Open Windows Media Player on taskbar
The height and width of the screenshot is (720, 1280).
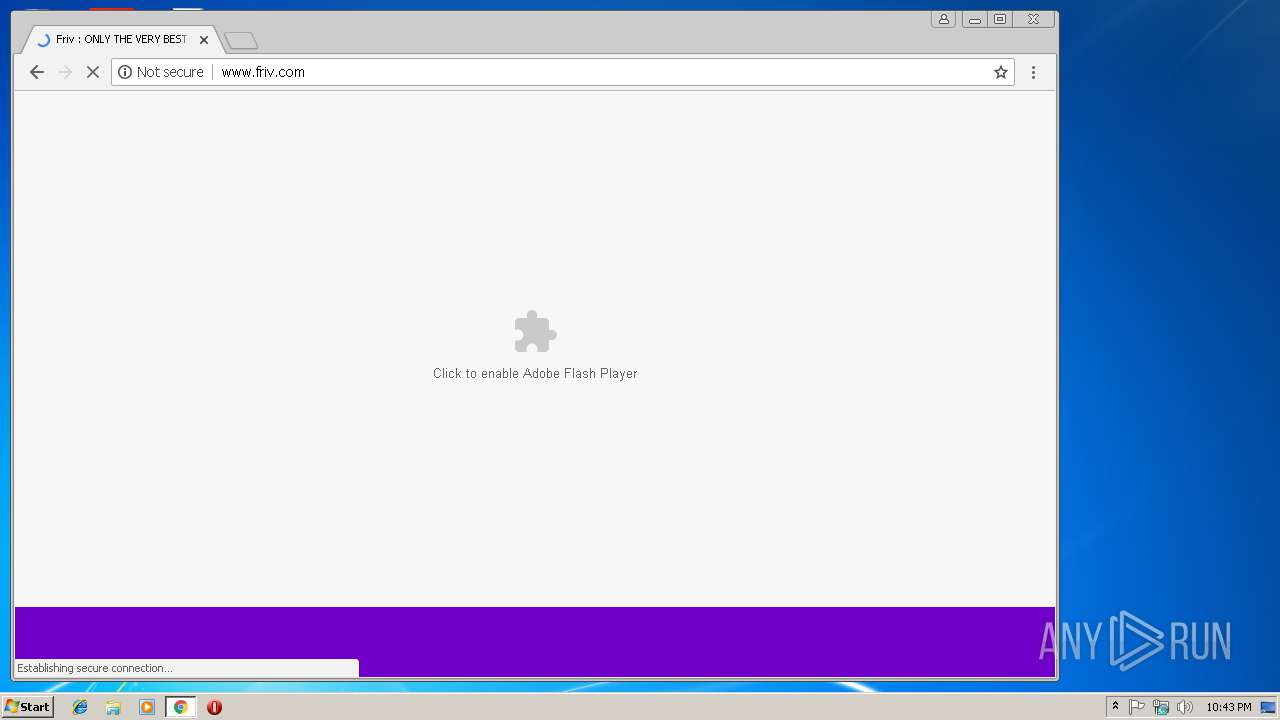point(147,707)
